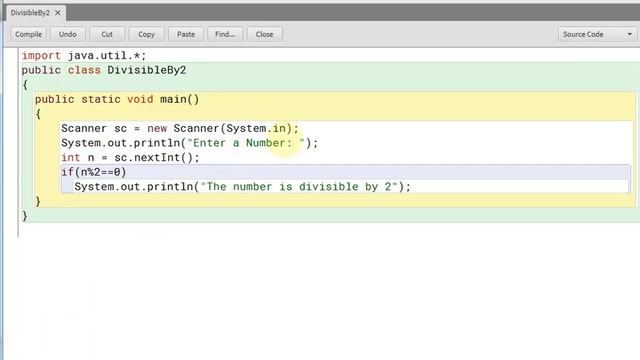Screen dimensions: 640x360
Task: Open the Source Code view dropdown
Action: point(597,34)
